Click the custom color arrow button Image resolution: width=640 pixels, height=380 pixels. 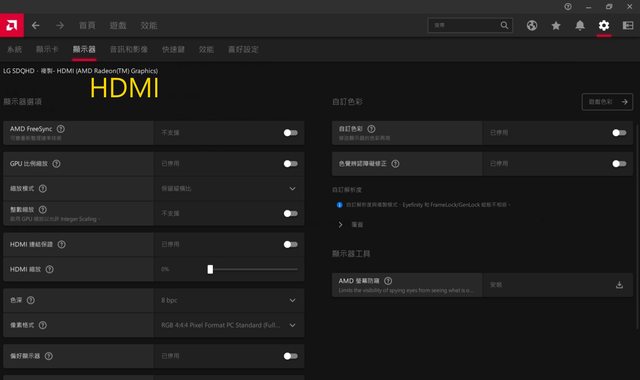[607, 102]
